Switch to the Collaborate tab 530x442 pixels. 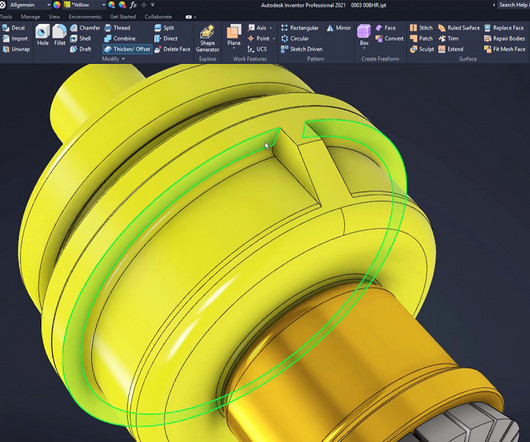pos(158,17)
